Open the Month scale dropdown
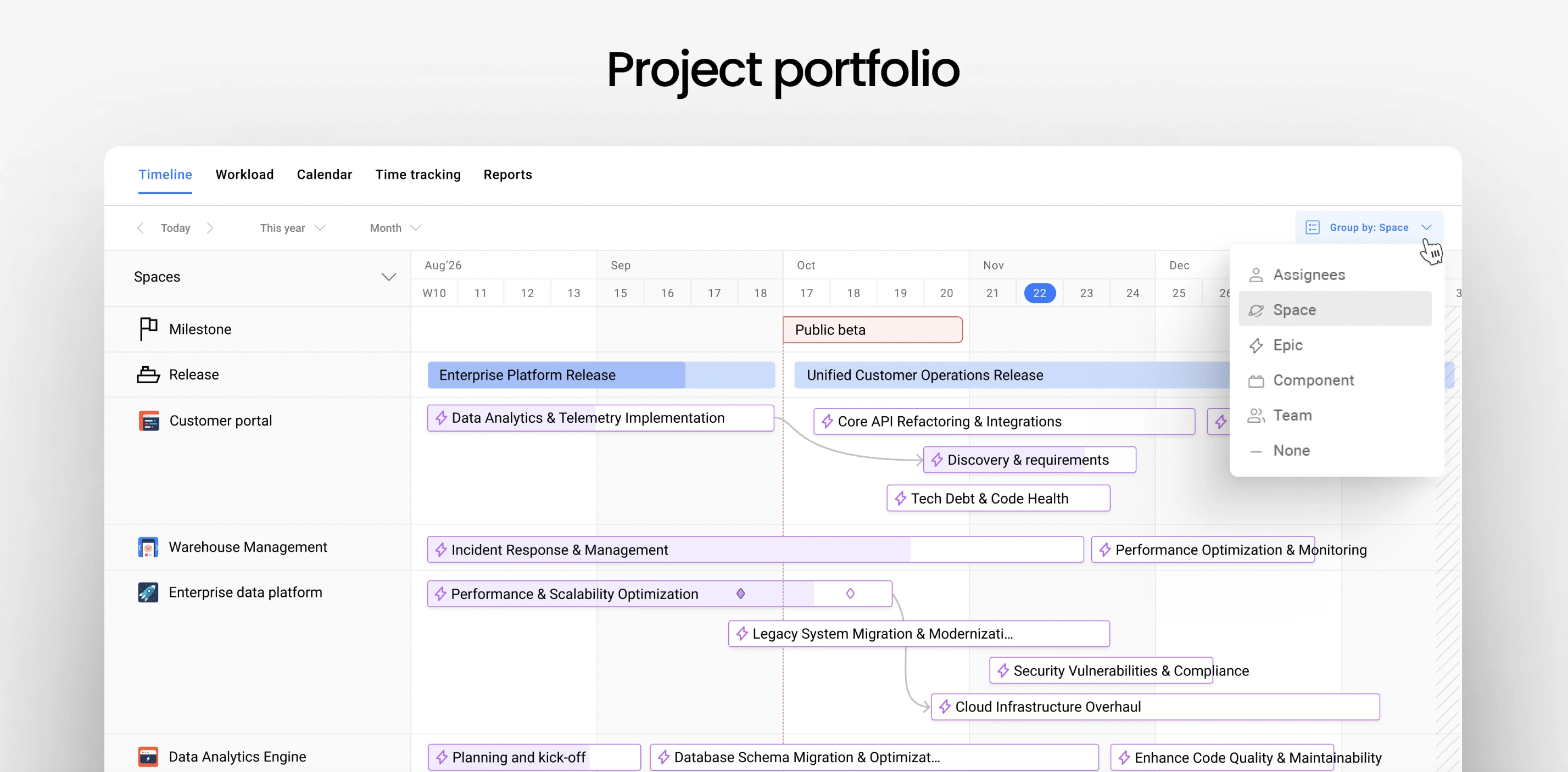The width and height of the screenshot is (1568, 772). click(x=395, y=227)
